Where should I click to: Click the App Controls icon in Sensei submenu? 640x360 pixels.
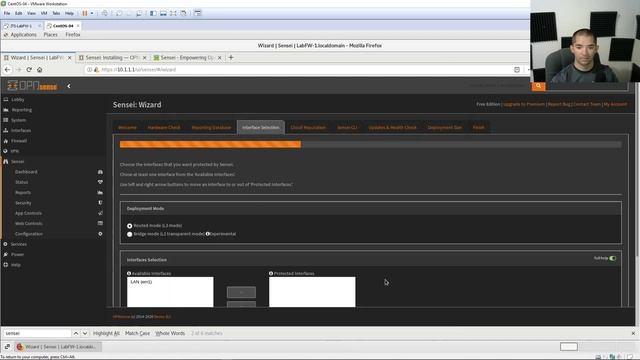100,213
